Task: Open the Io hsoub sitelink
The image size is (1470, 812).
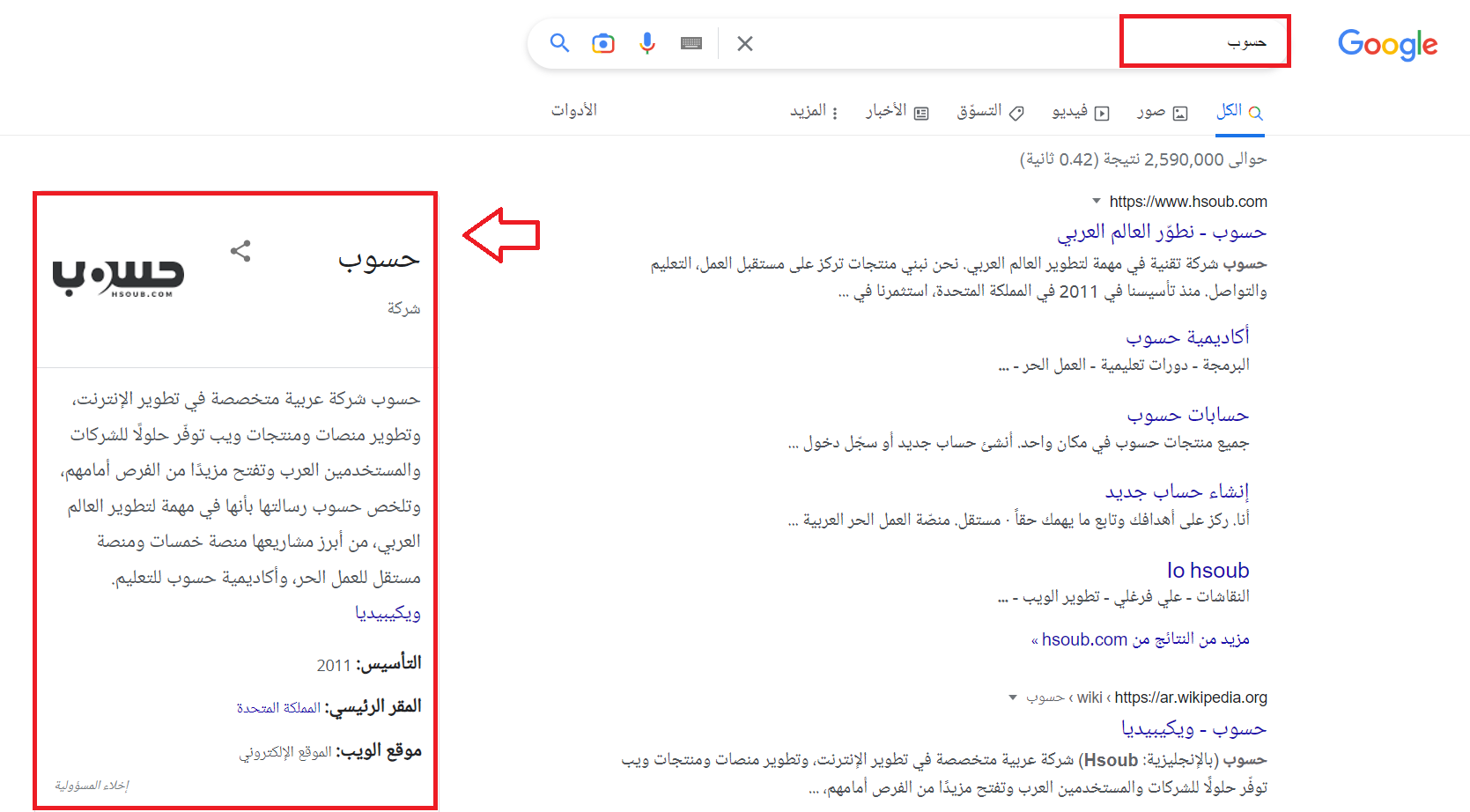Action: (1208, 571)
